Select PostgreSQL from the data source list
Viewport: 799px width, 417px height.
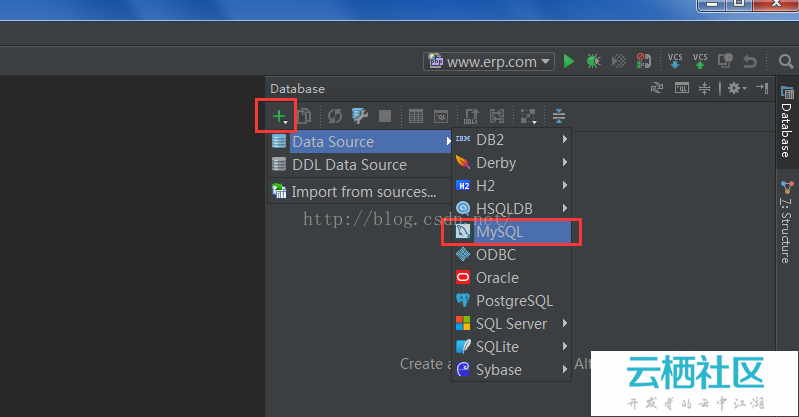pyautogui.click(x=512, y=301)
